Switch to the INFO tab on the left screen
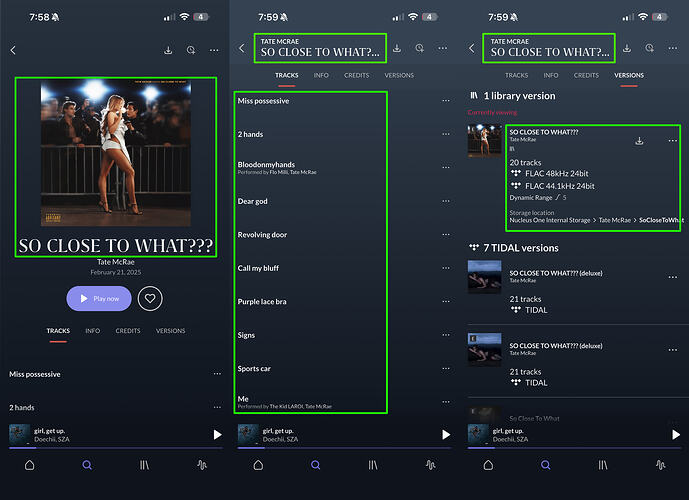 [93, 331]
